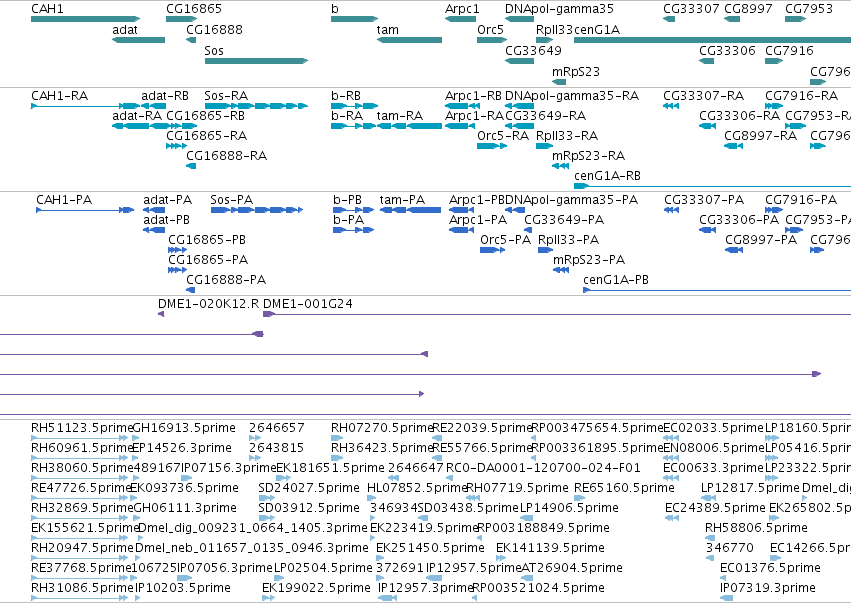Click the 2646657 feature label
Screen dimensions: 851x603
point(276,428)
